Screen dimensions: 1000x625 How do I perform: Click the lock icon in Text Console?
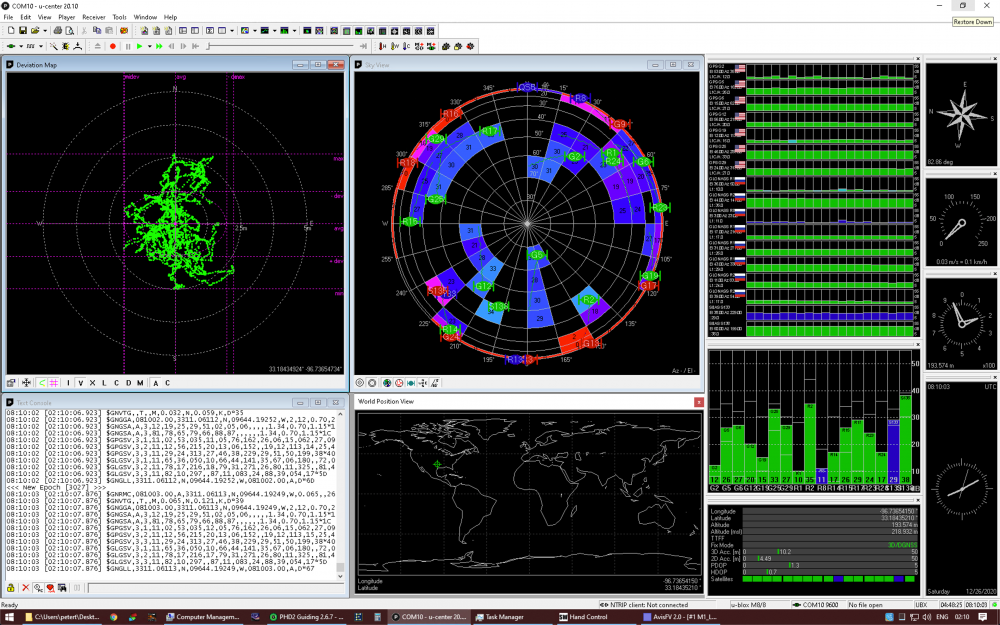pos(11,588)
